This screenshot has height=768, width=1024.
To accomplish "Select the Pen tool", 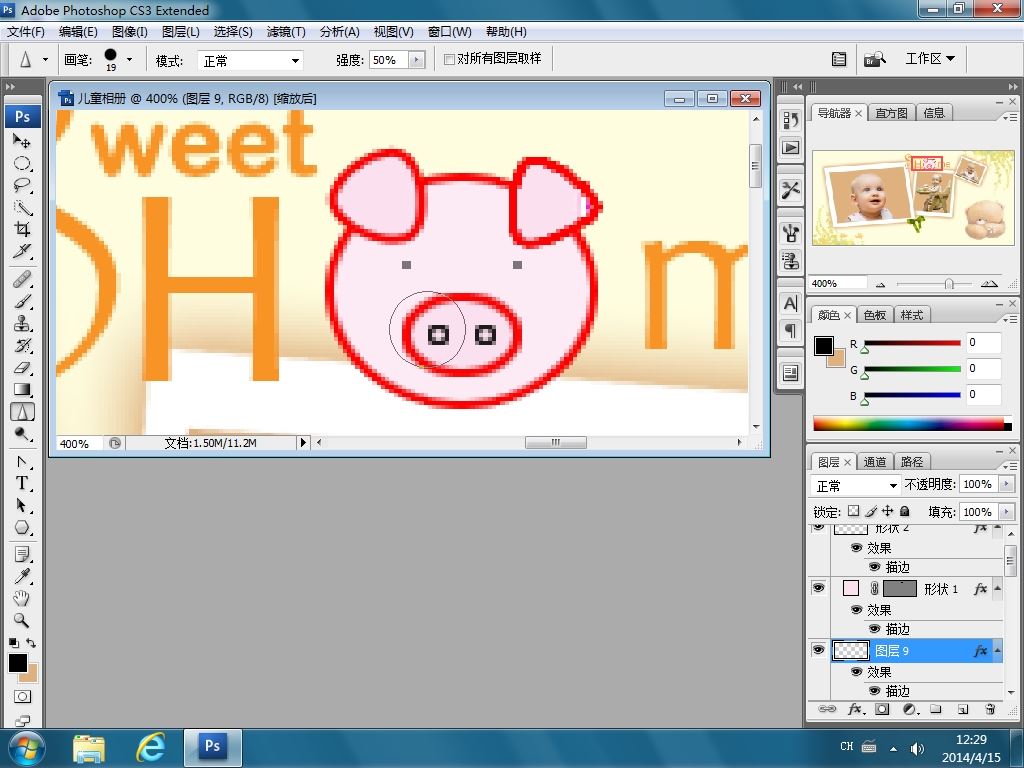I will pyautogui.click(x=22, y=462).
